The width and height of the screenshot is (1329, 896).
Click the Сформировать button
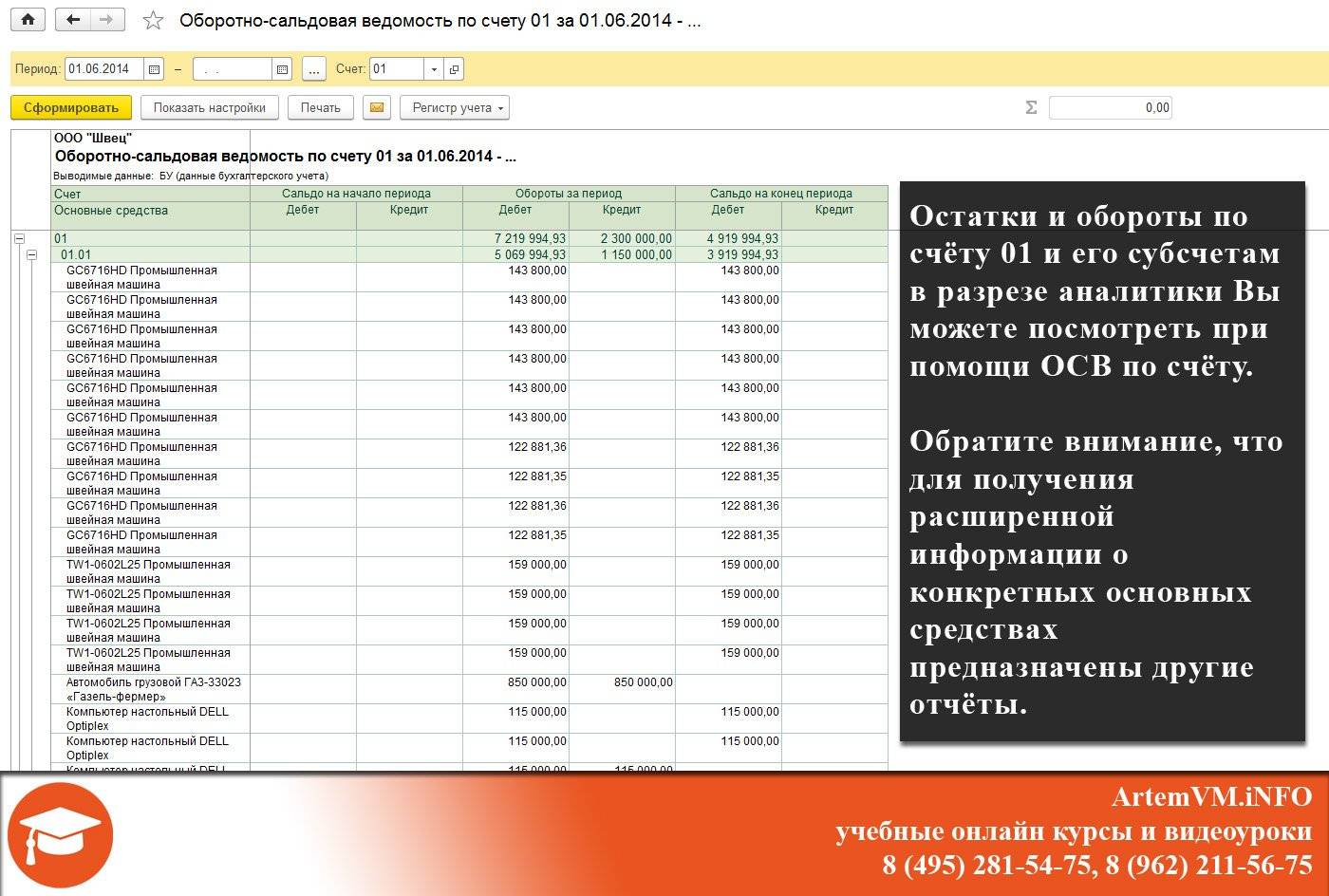pyautogui.click(x=71, y=107)
